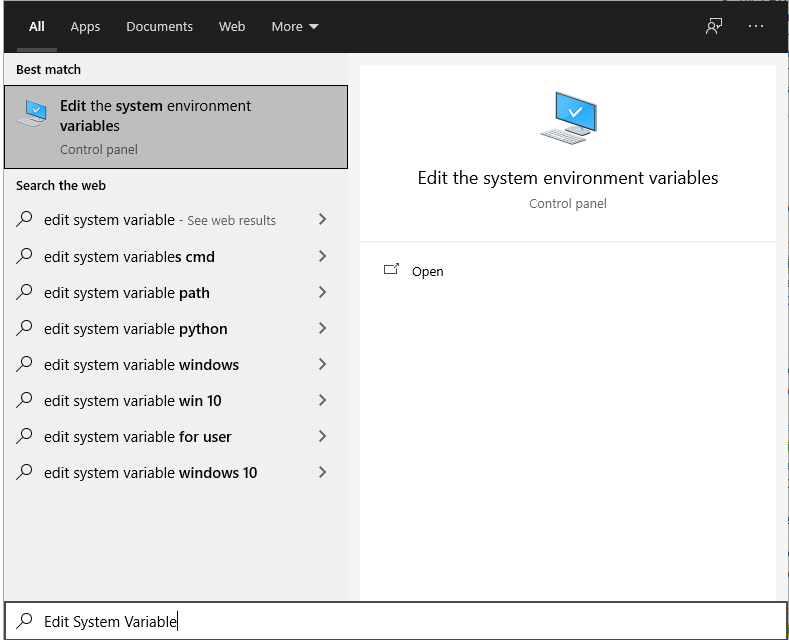Expand the arrow for 'edit system variable path'
Screen dimensions: 789x640
click(x=322, y=292)
